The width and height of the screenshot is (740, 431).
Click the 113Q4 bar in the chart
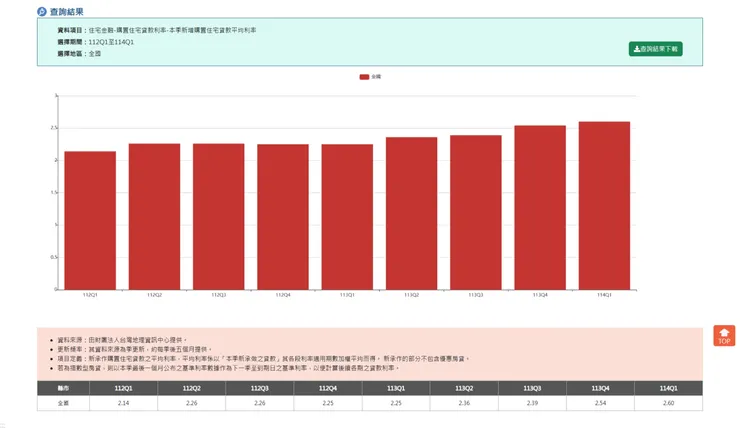[540, 208]
